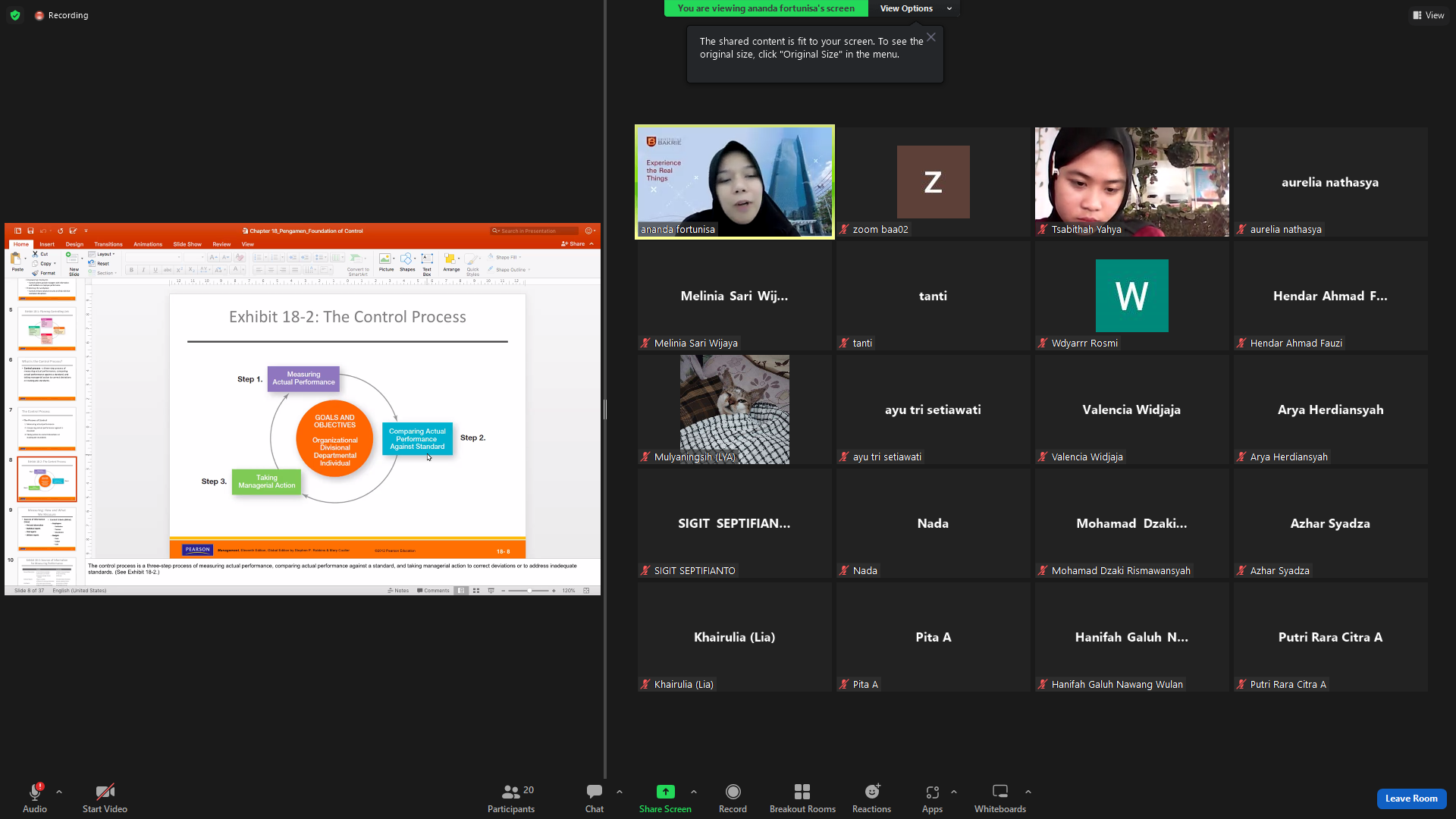Select ananda fortunisa's video tile
The image size is (1456, 819).
[x=735, y=182]
